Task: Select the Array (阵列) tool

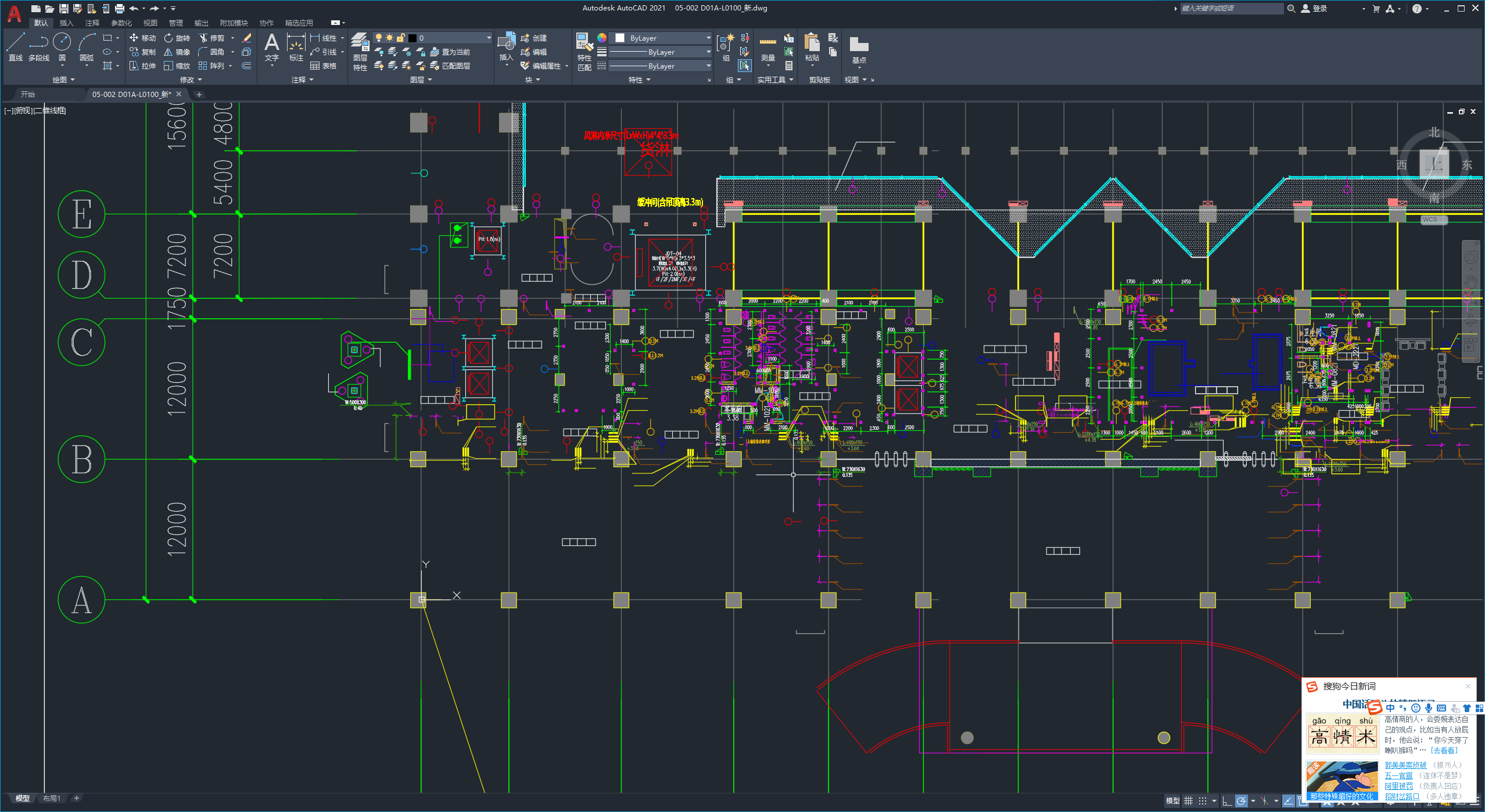Action: pyautogui.click(x=211, y=66)
